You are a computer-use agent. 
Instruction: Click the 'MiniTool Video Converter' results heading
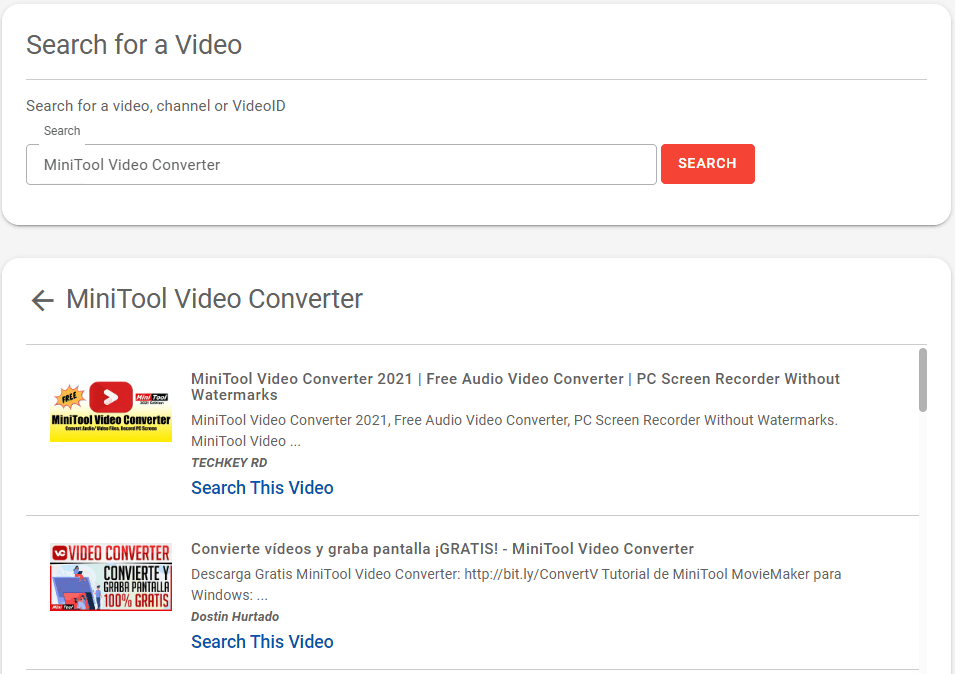[214, 299]
